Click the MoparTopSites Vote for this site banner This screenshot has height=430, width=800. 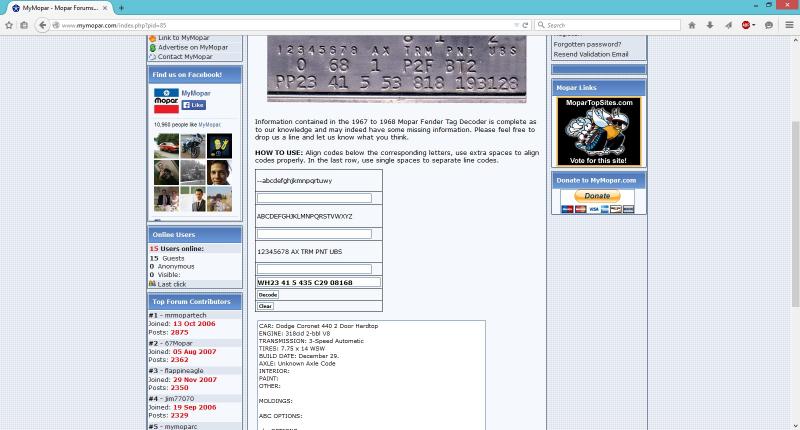[x=599, y=131]
